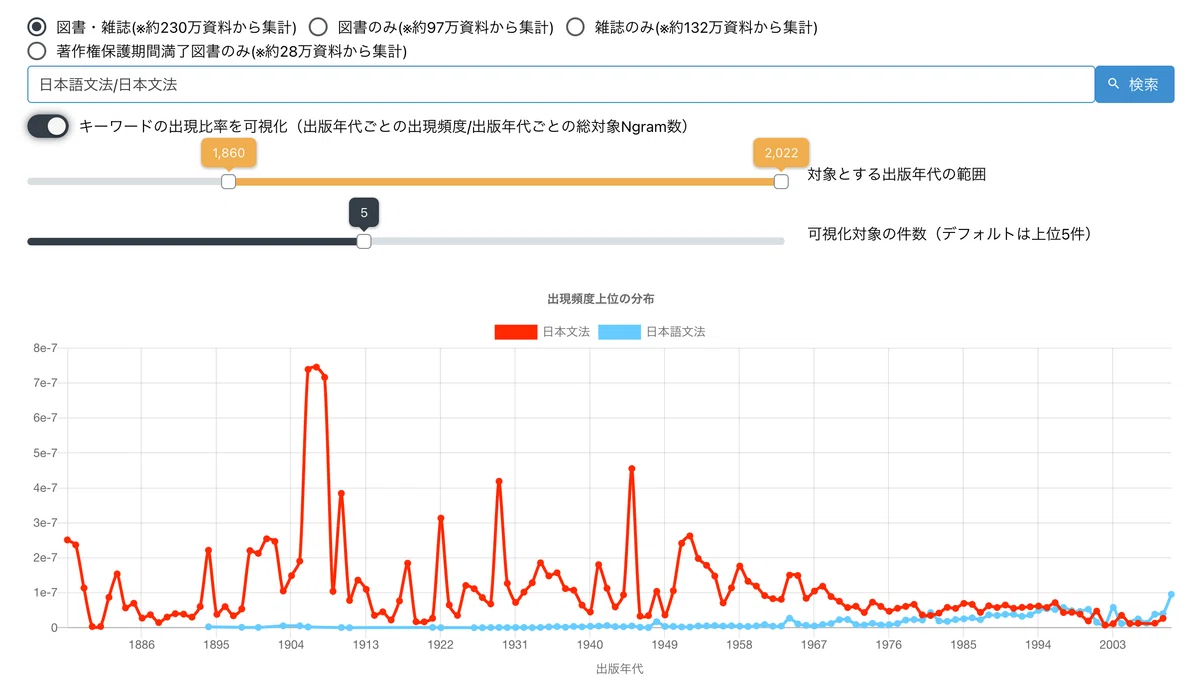Image resolution: width=1200 pixels, height=679 pixels.
Task: Select 著作権保護期間満了図書のみ radio option
Action: (37, 50)
